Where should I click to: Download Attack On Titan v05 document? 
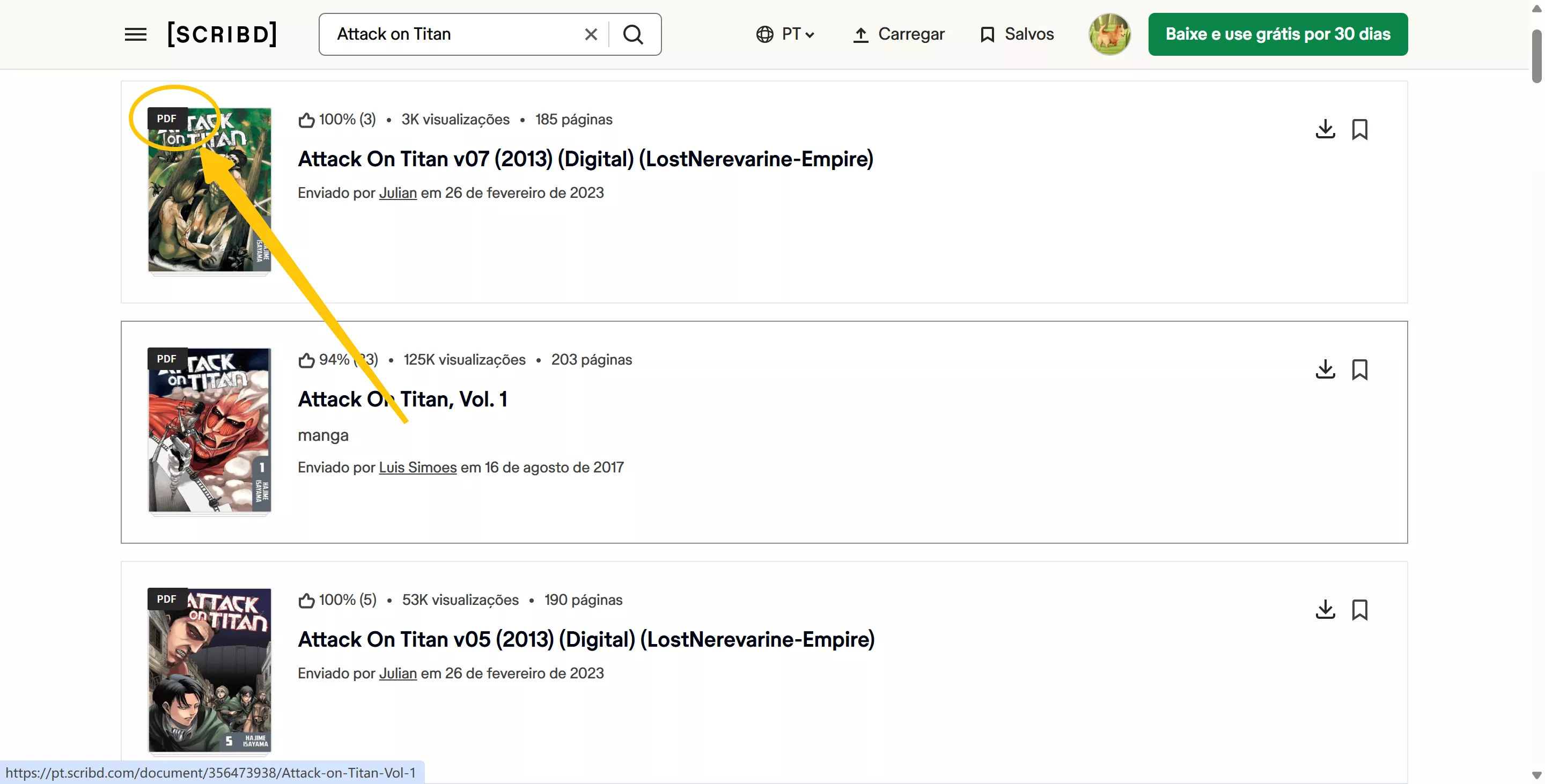coord(1325,610)
